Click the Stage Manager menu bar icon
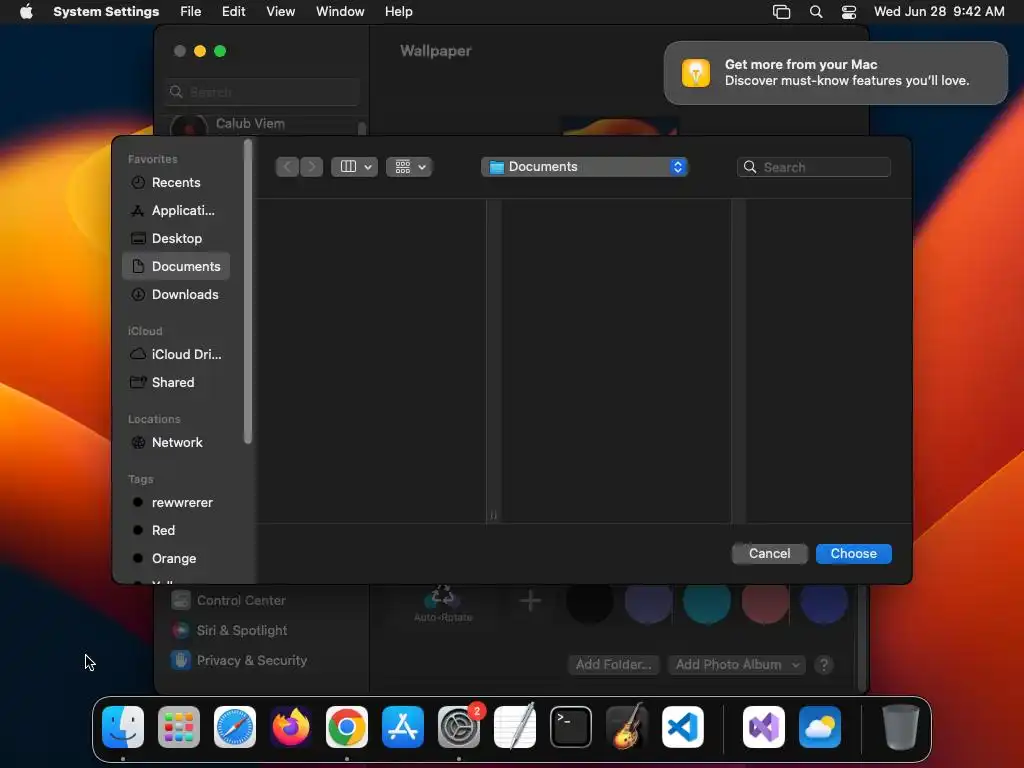Image resolution: width=1024 pixels, height=768 pixels. [x=782, y=12]
